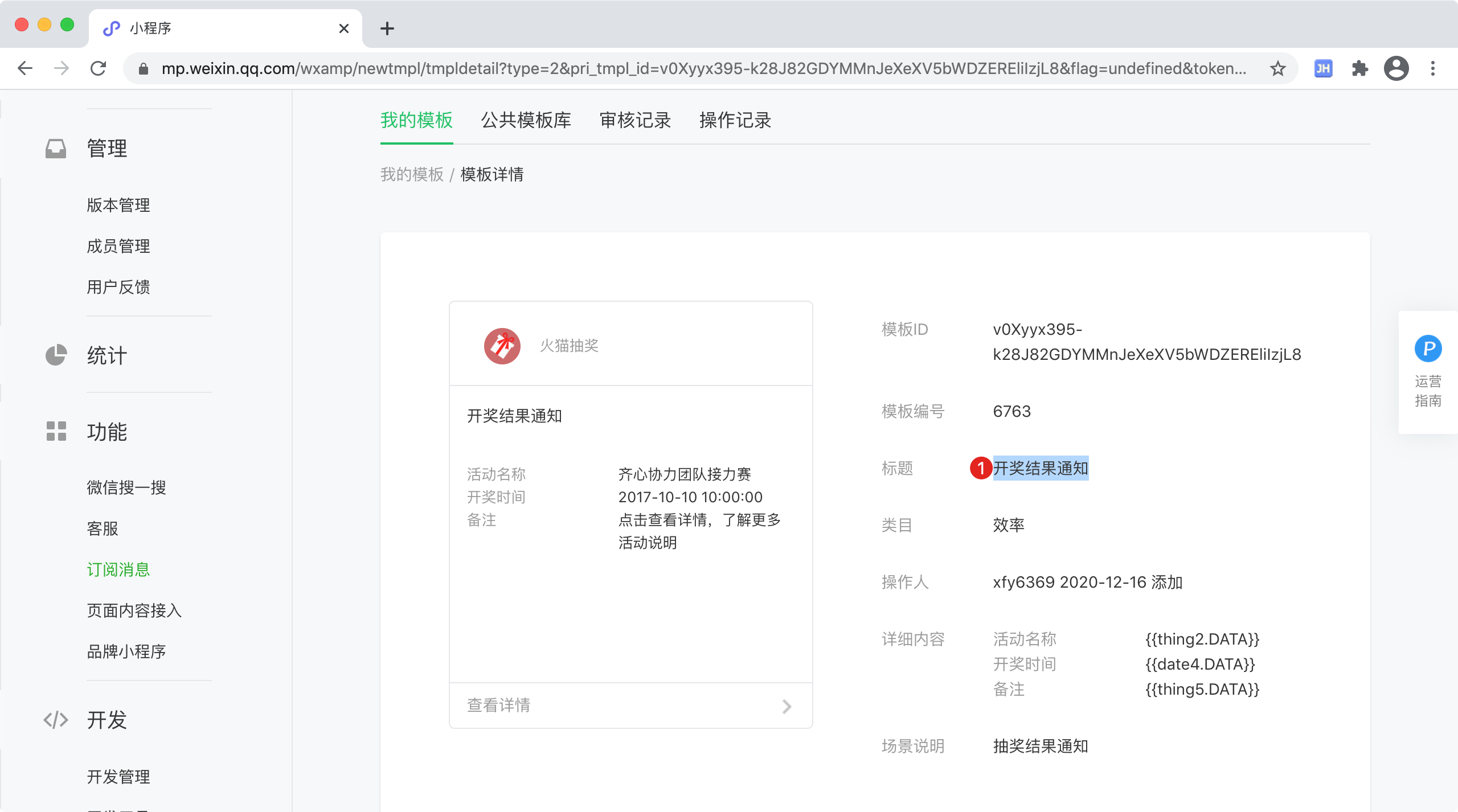Open the JH browser extension
Viewport: 1458px width, 812px height.
pyautogui.click(x=1322, y=69)
